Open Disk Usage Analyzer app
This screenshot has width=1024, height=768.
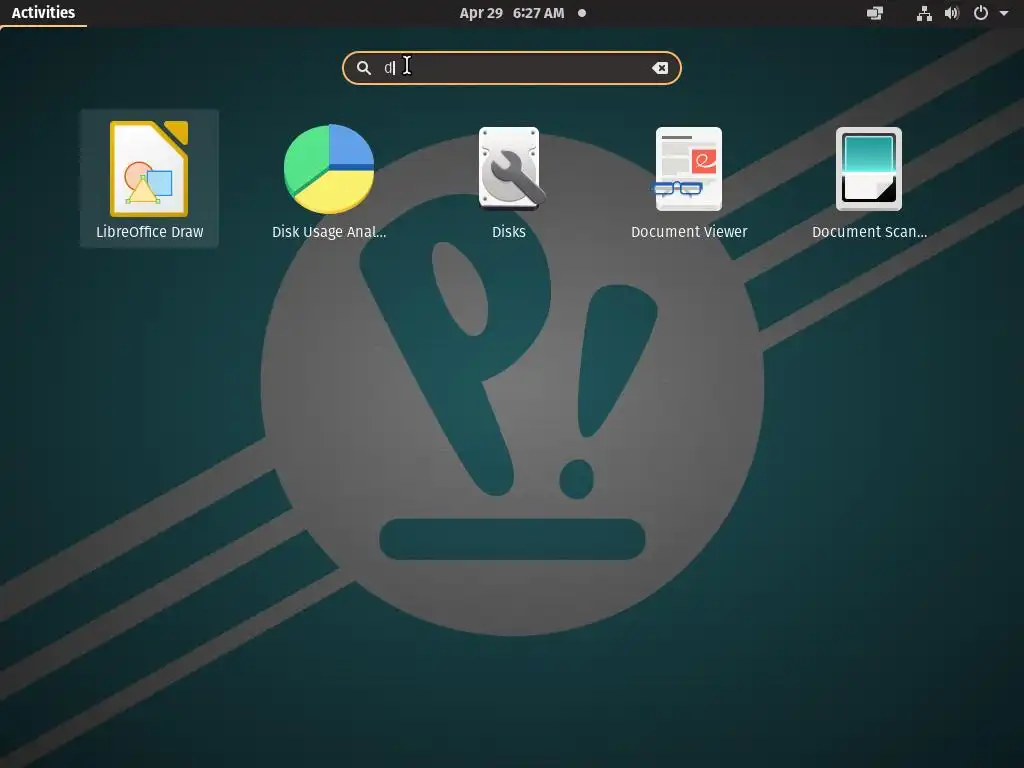(329, 178)
